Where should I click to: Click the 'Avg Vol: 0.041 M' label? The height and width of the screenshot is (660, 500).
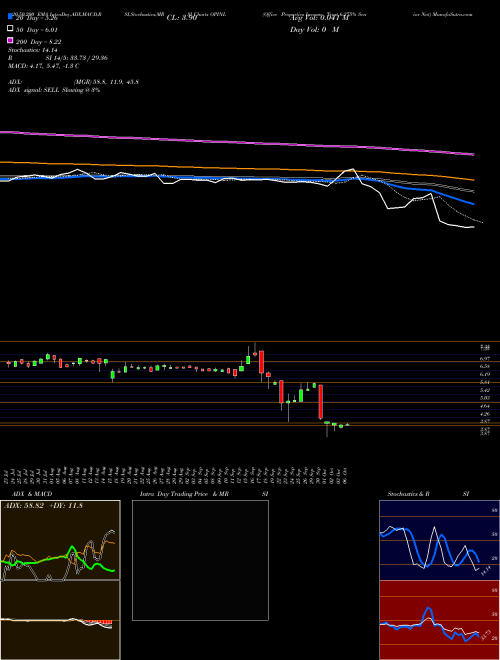click(x=319, y=18)
